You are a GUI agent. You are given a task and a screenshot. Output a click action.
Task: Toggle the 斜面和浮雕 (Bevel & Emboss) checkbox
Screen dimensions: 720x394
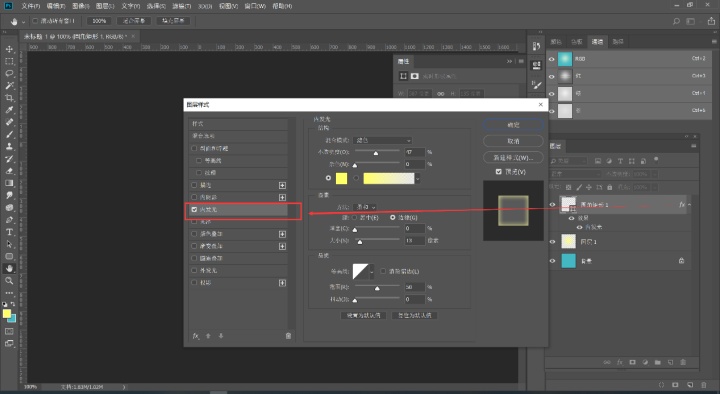[x=194, y=148]
